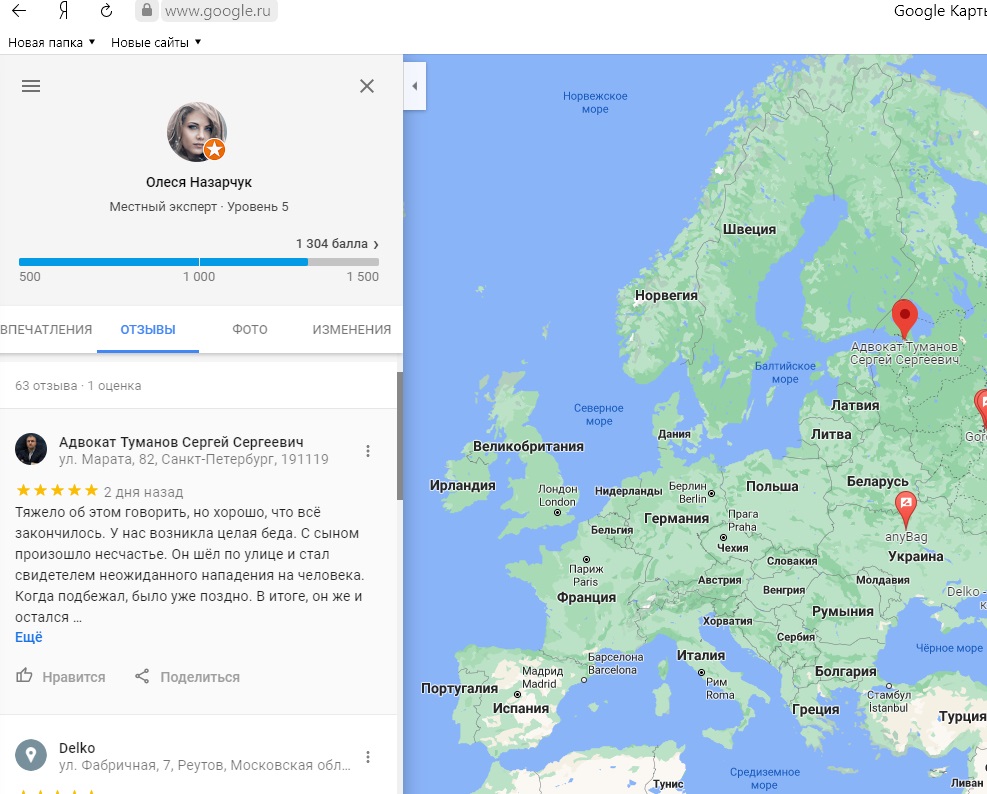987x794 pixels.
Task: Click the reviews list scrollbar
Action: tap(400, 436)
